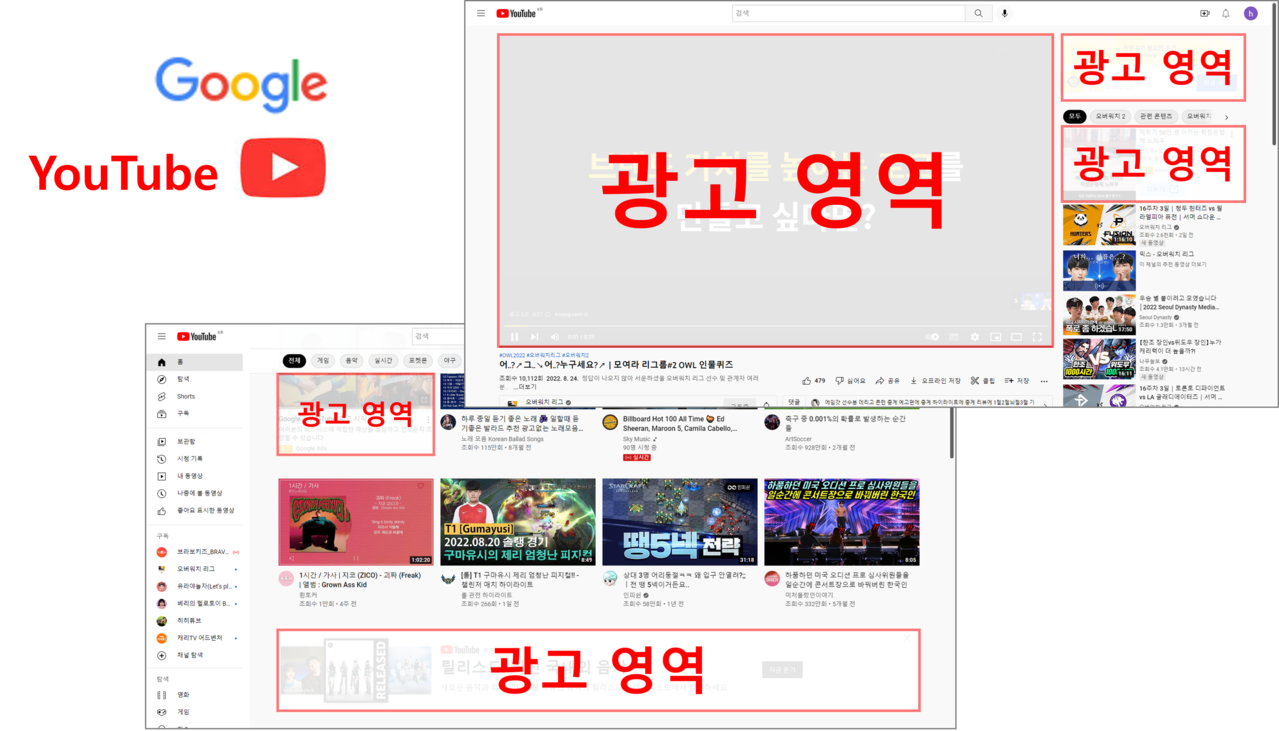Click the search magnifier button in video window
This screenshot has width=1279, height=731.
[979, 13]
